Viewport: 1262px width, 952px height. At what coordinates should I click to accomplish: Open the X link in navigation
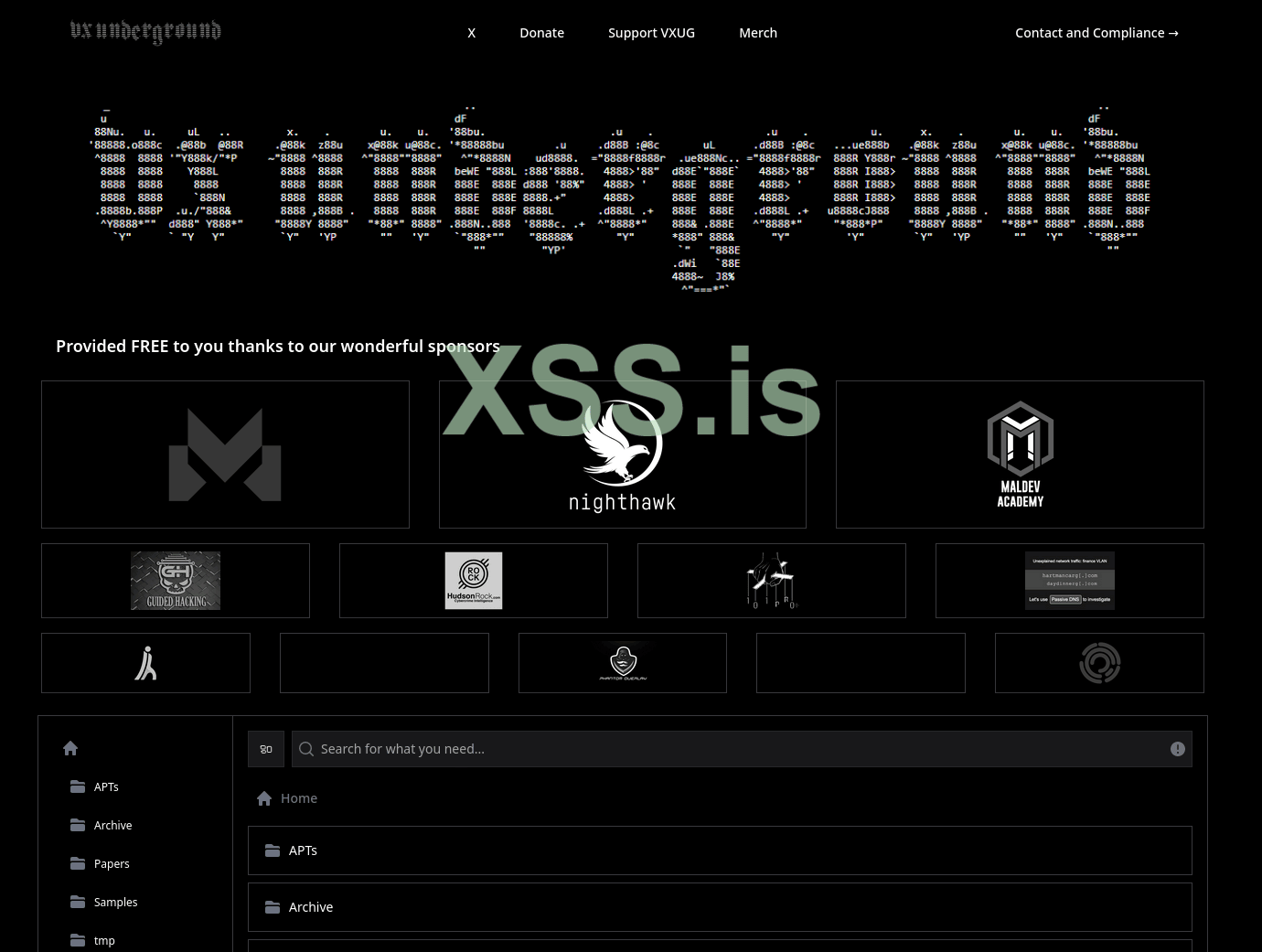[472, 33]
